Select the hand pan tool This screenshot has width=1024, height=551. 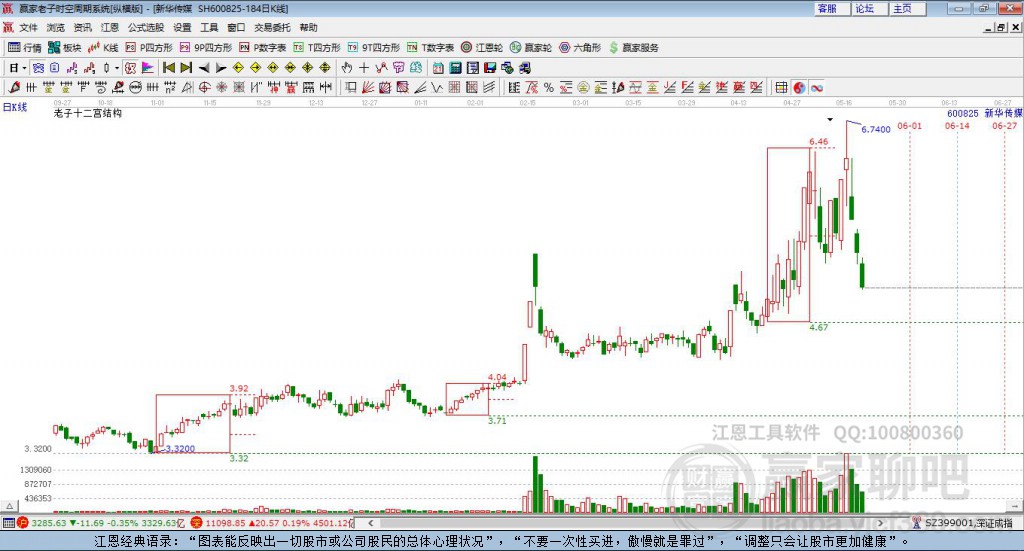pyautogui.click(x=347, y=68)
